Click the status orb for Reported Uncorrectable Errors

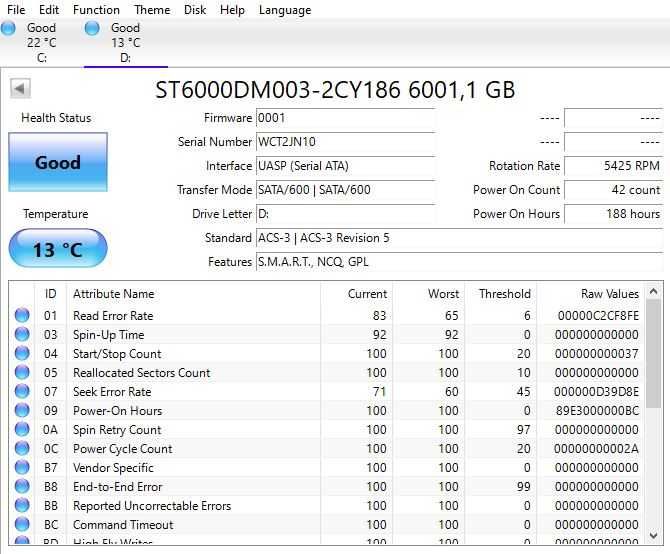coord(22,505)
